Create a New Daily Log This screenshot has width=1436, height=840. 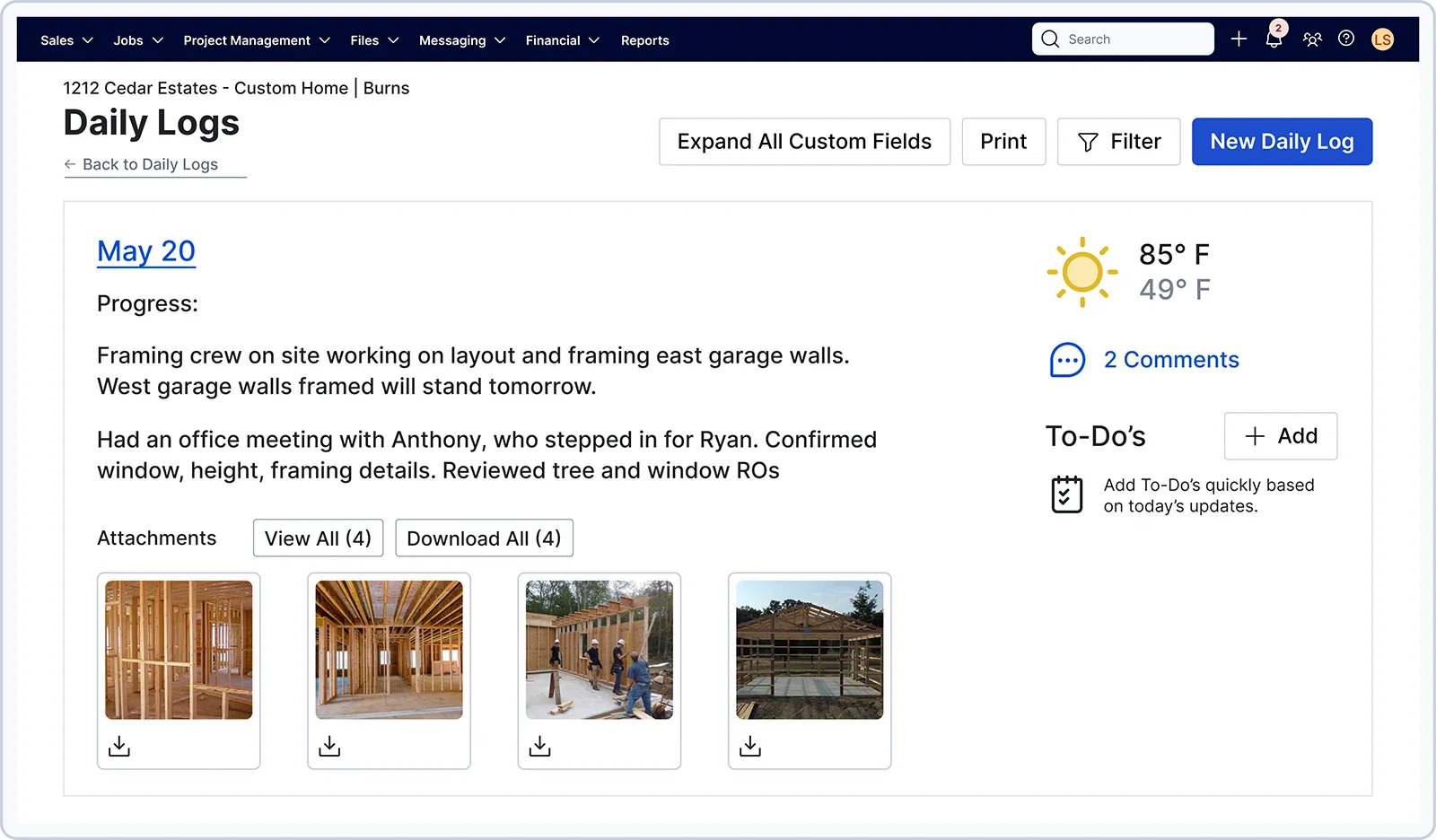pos(1281,142)
